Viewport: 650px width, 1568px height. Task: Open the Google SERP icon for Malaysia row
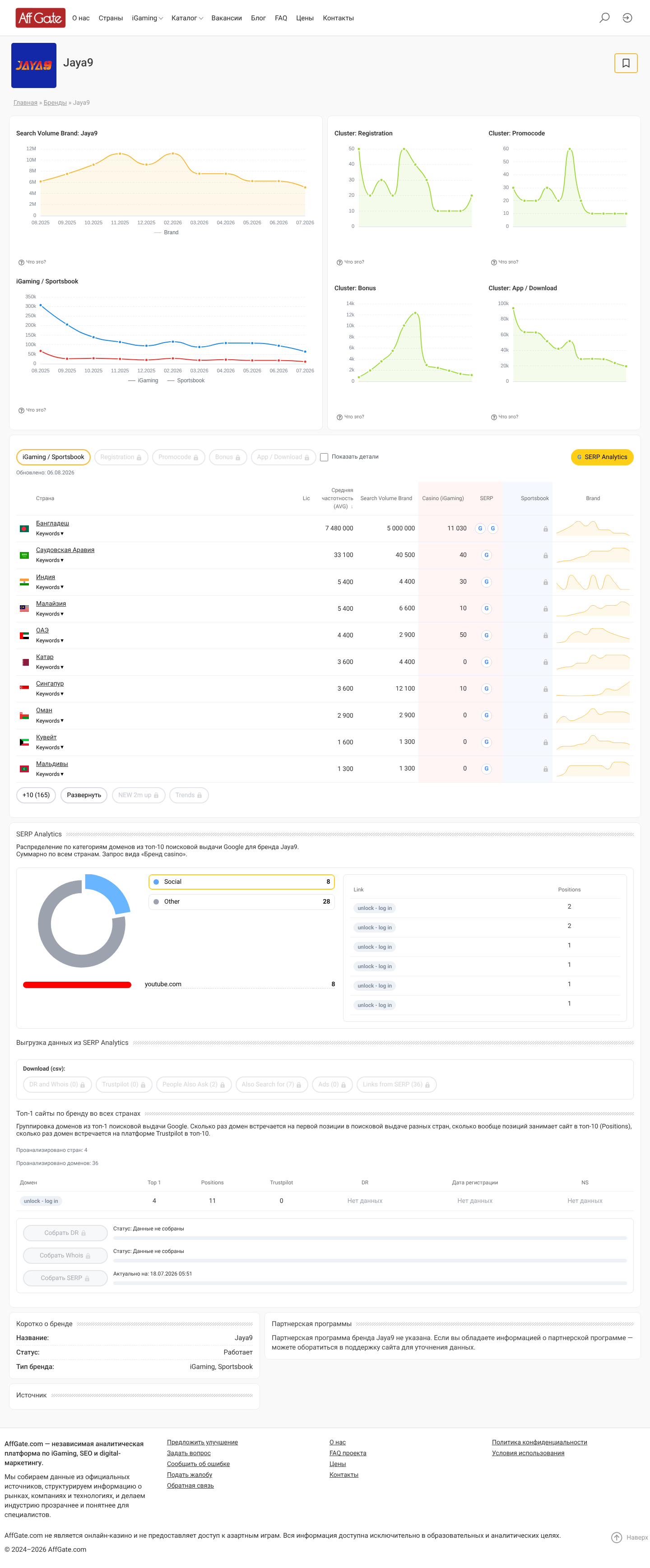point(486,609)
